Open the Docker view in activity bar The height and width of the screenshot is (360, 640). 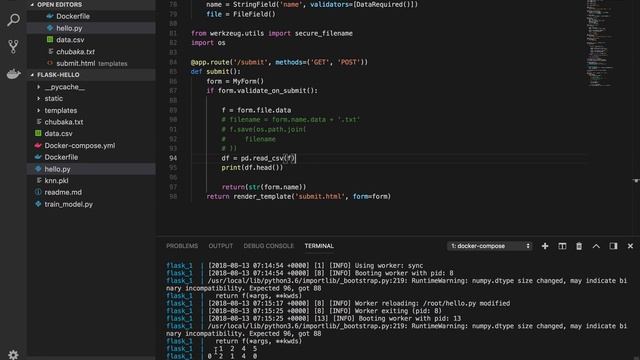coord(13,74)
